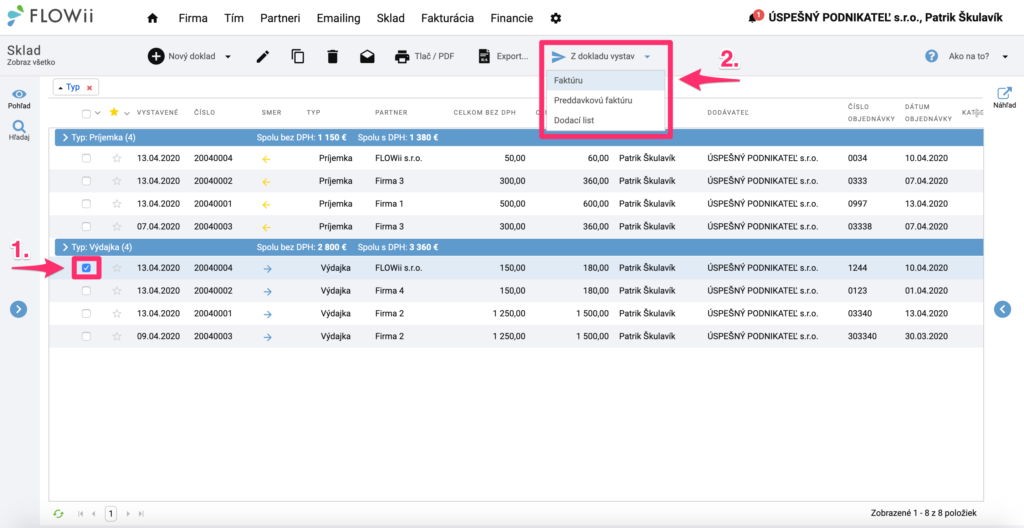The height and width of the screenshot is (528, 1024).
Task: Choose Preddavkovú faktúru from the dropdown
Action: tap(605, 101)
